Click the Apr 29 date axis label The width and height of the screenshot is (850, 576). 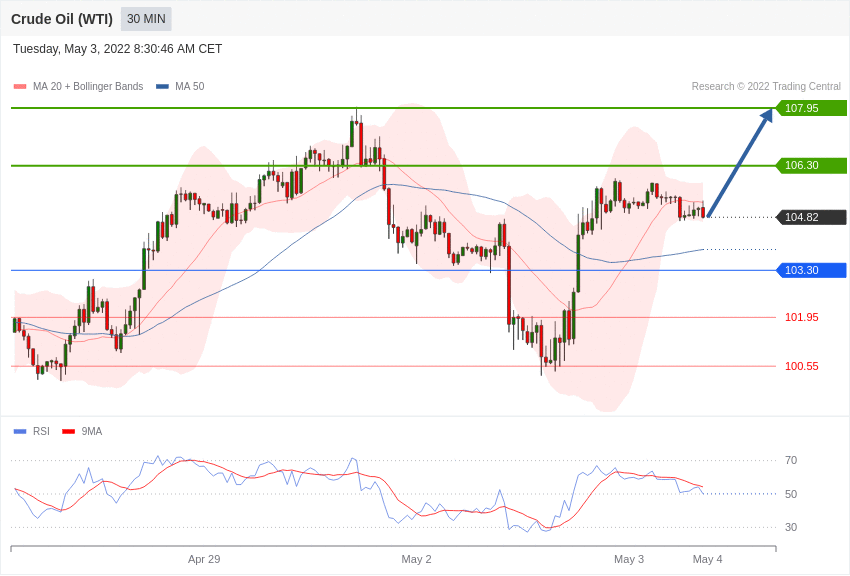pos(204,559)
